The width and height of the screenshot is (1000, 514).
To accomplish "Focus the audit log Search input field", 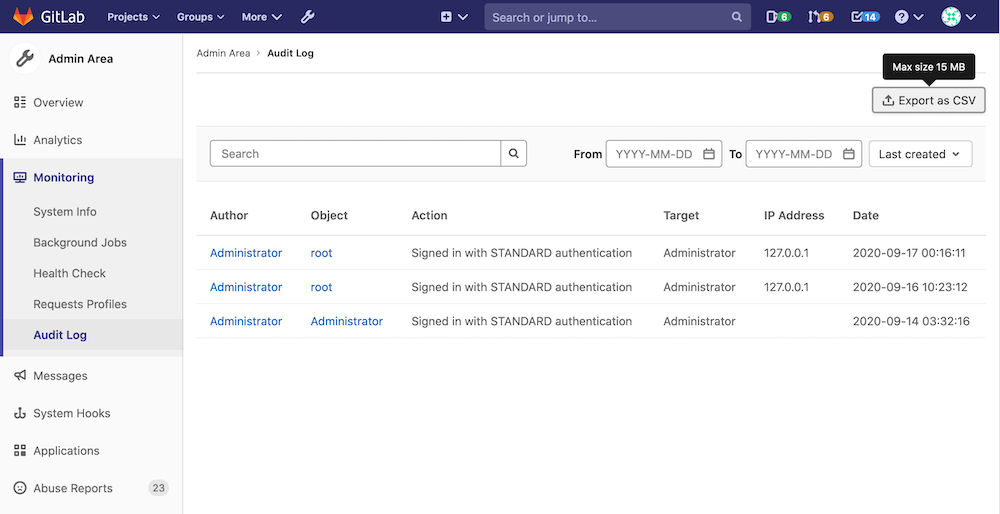I will 355,154.
